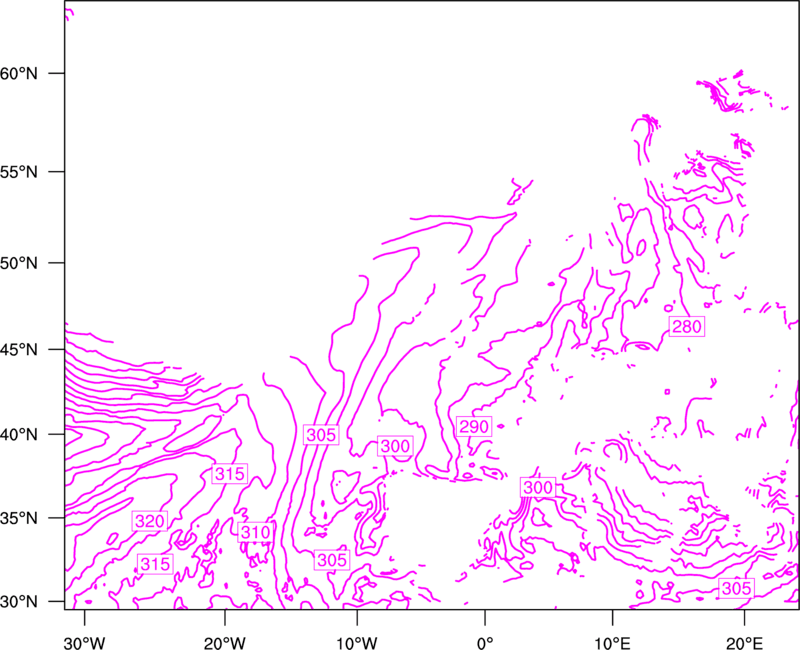Click the 280 contour label
Image resolution: width=800 pixels, height=650 pixels.
[687, 327]
